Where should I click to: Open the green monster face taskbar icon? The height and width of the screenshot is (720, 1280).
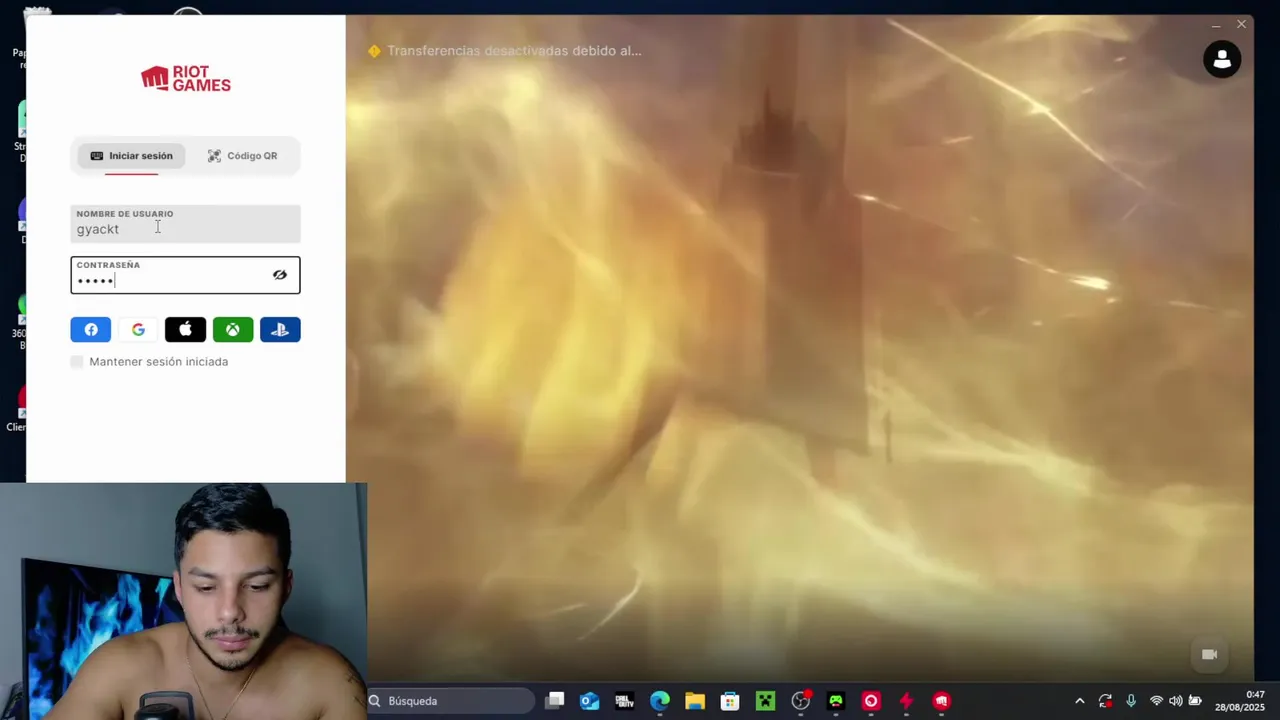[836, 701]
